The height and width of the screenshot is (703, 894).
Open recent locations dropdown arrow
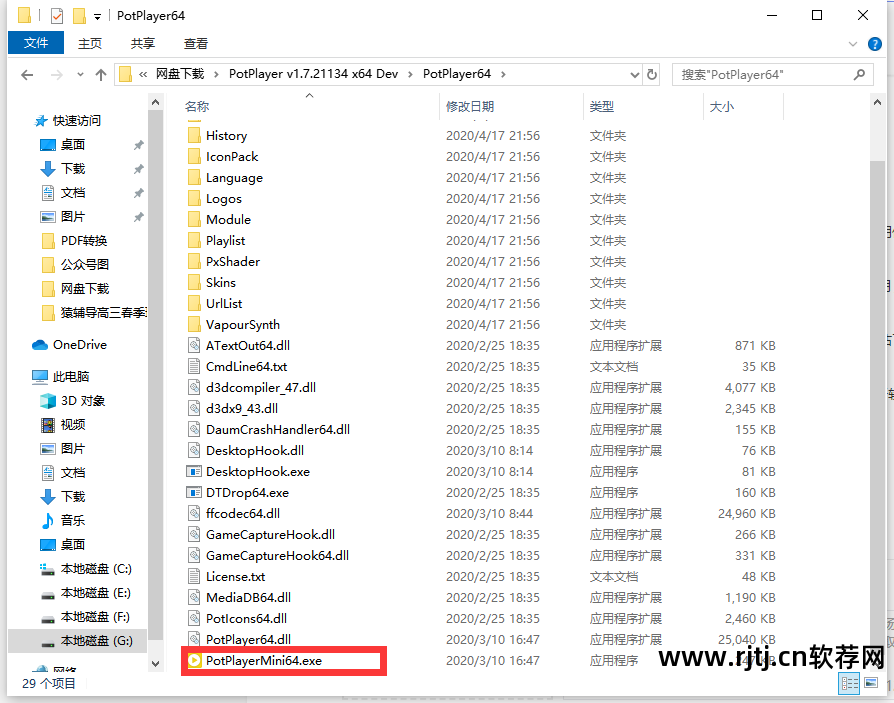[80, 75]
